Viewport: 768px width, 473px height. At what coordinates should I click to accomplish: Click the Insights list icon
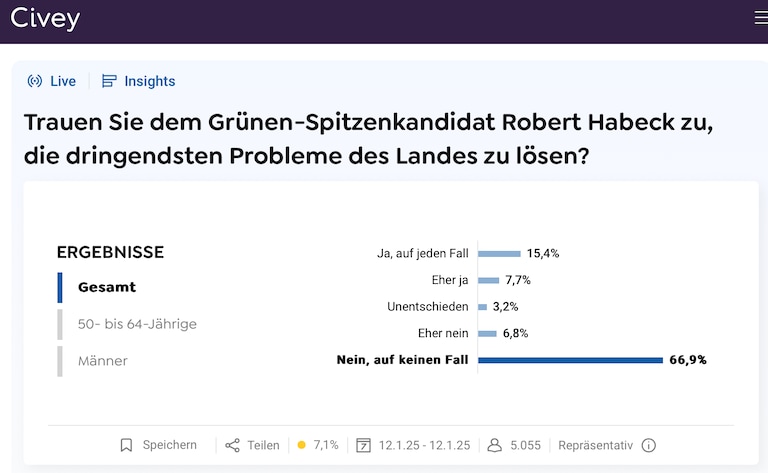point(110,81)
